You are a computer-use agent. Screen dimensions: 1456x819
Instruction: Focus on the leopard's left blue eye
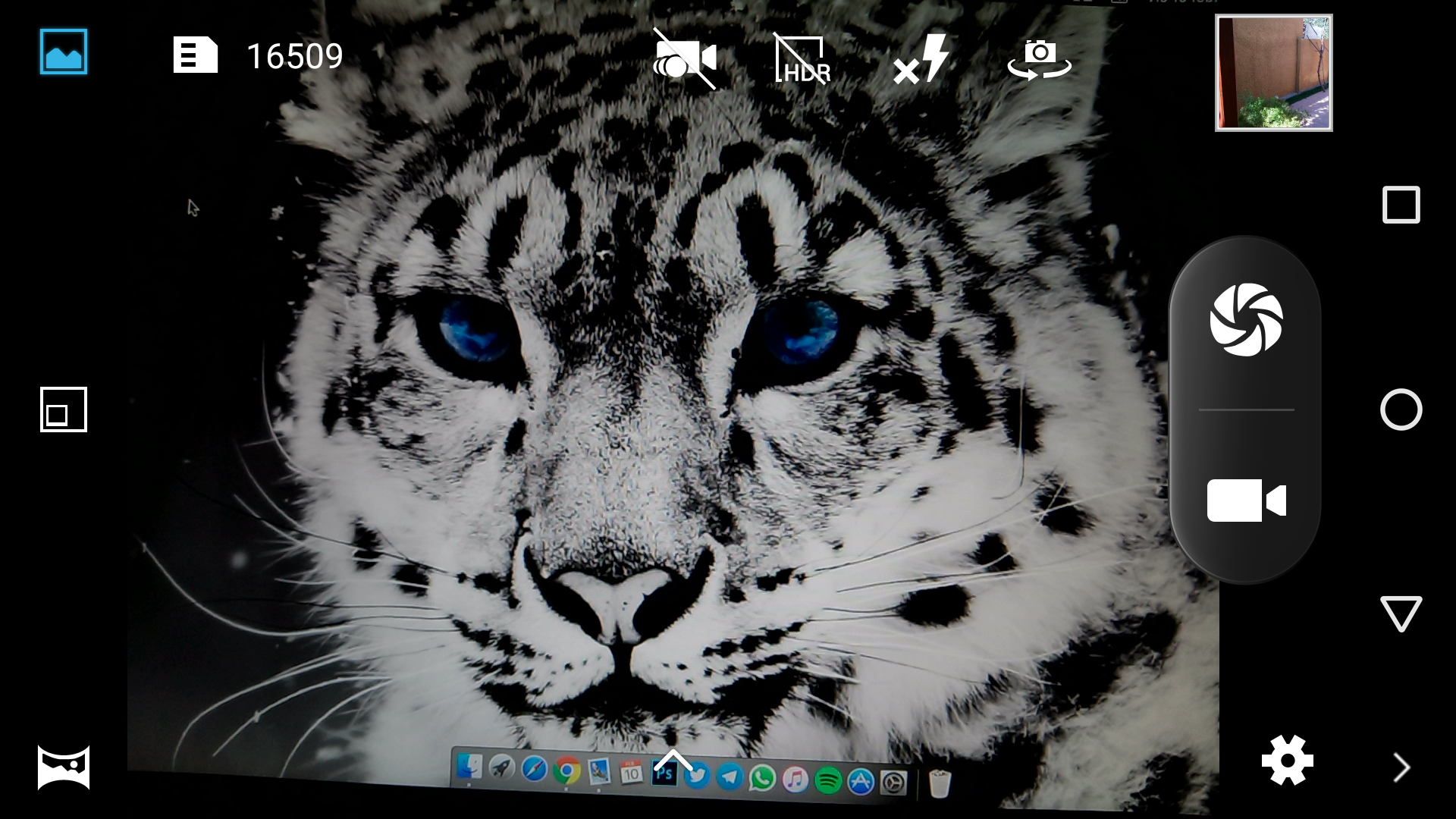[x=474, y=330]
